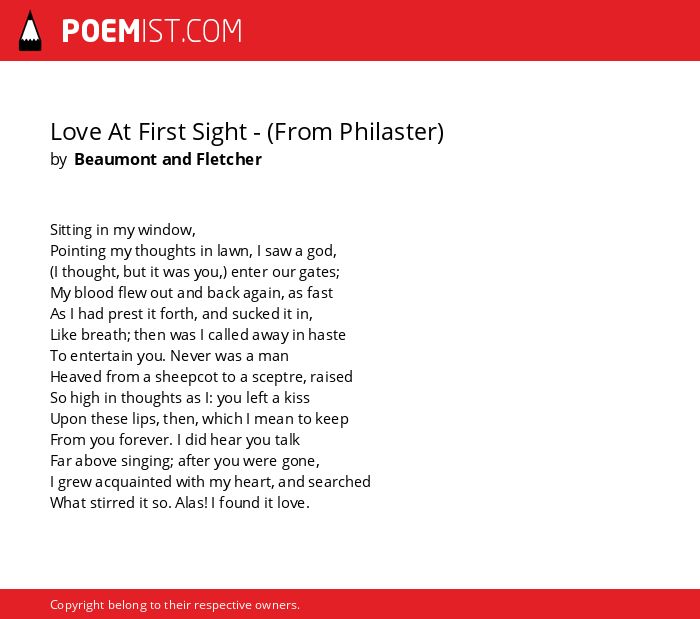Screen dimensions: 700x619
Task: Click the line "So high in thoughts as I"
Action: pyautogui.click(x=180, y=398)
